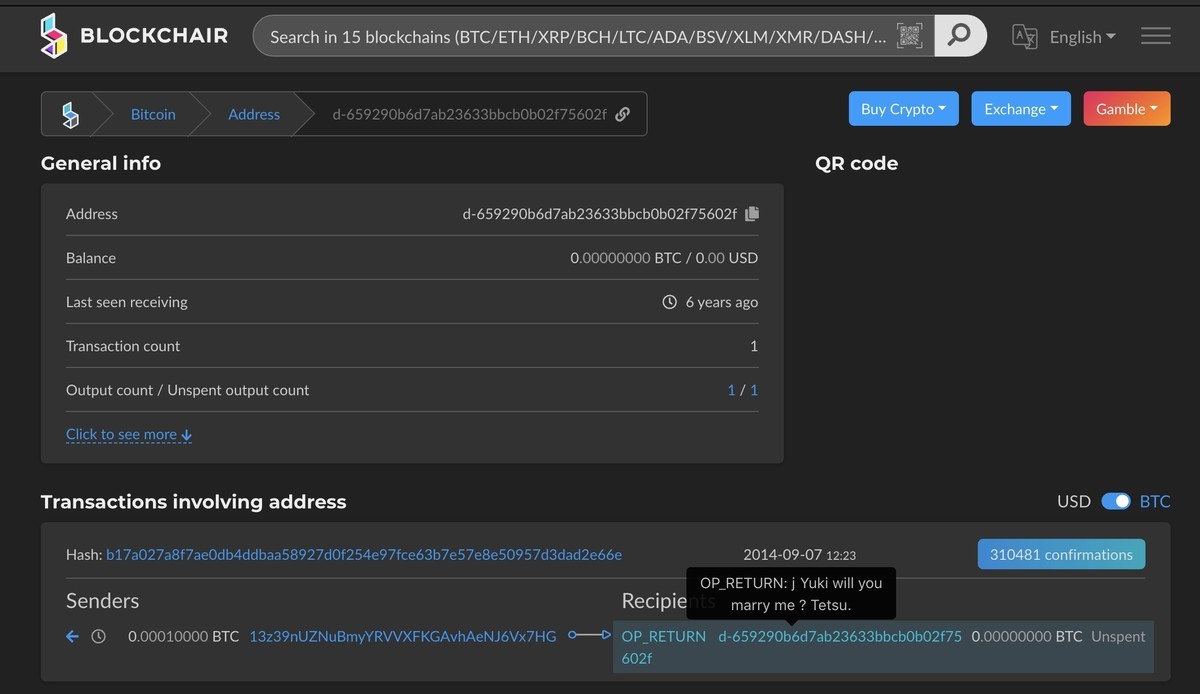Copy address link icon in breadcrumb
Image resolution: width=1200 pixels, height=694 pixels.
click(x=622, y=114)
